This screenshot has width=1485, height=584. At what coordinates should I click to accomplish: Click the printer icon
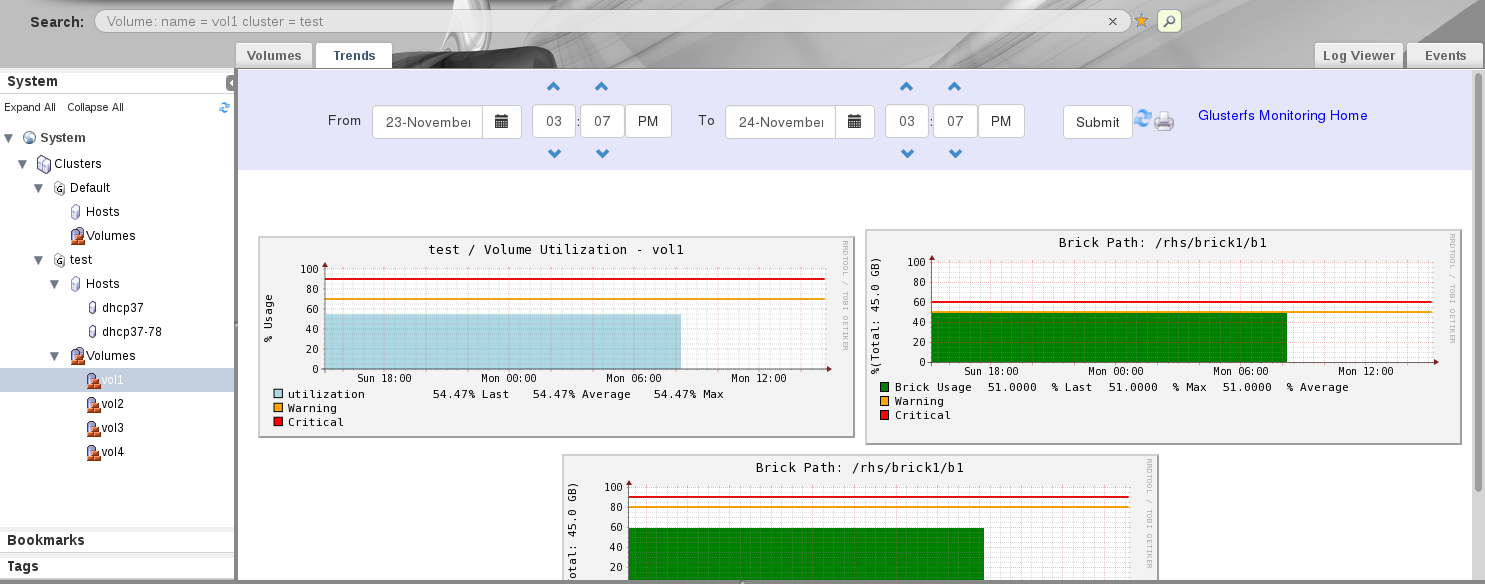tap(1164, 122)
